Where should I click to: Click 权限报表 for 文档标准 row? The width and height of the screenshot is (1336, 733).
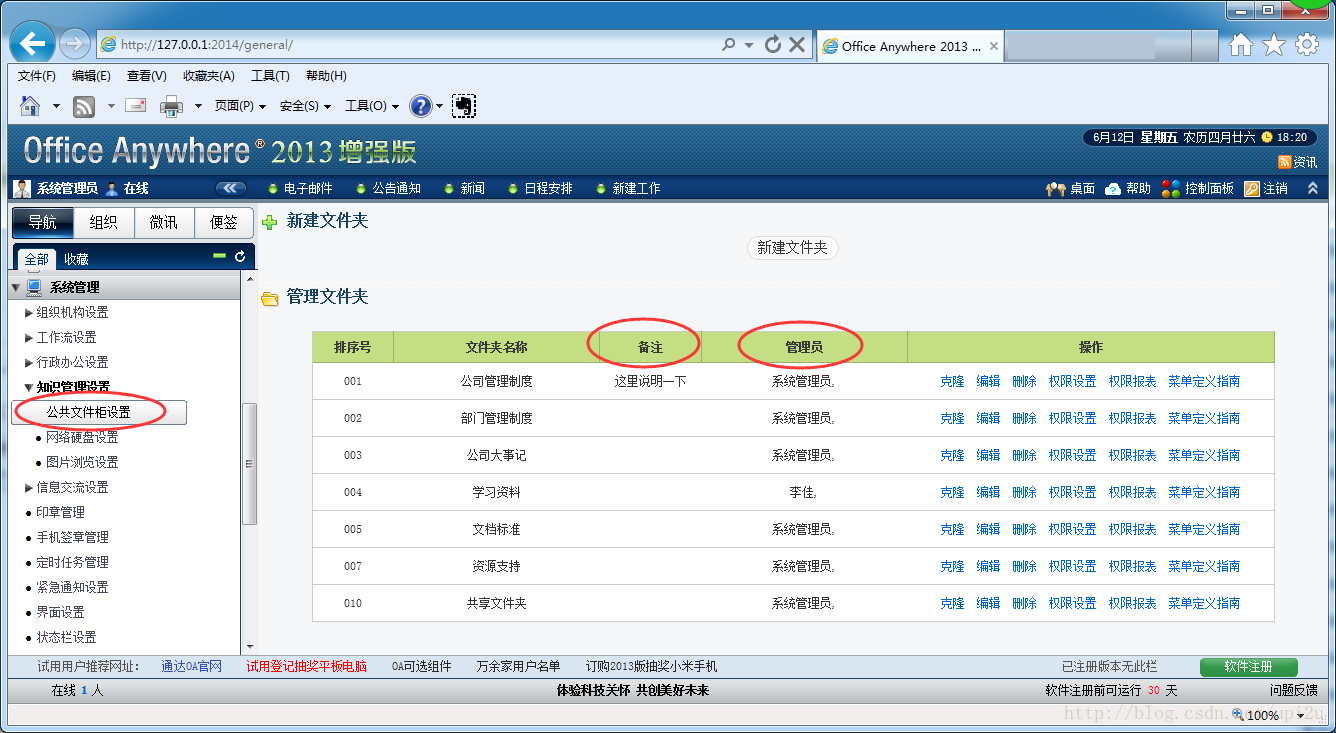click(1132, 529)
